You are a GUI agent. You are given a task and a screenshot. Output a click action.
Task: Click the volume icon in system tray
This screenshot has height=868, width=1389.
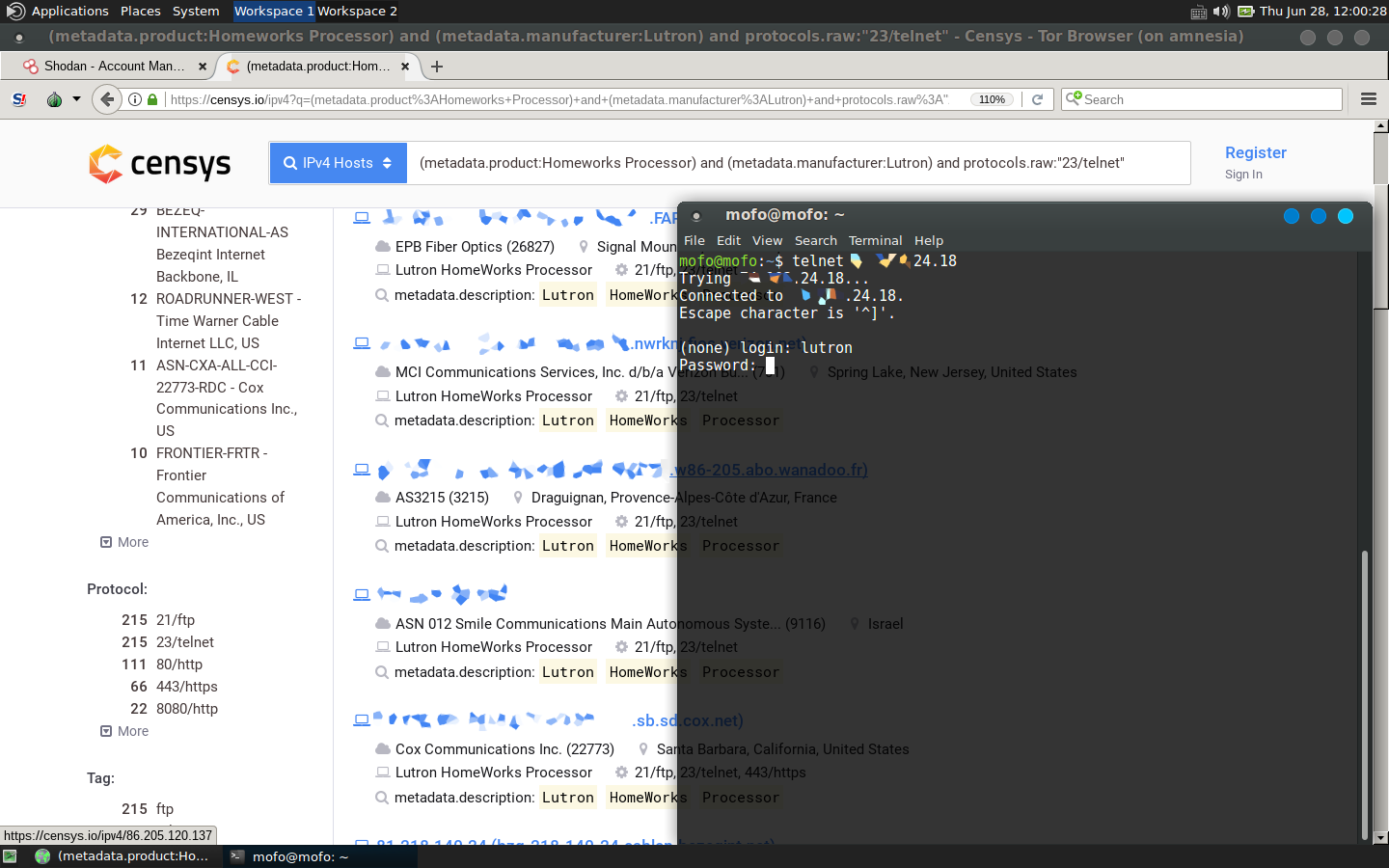pos(1221,12)
